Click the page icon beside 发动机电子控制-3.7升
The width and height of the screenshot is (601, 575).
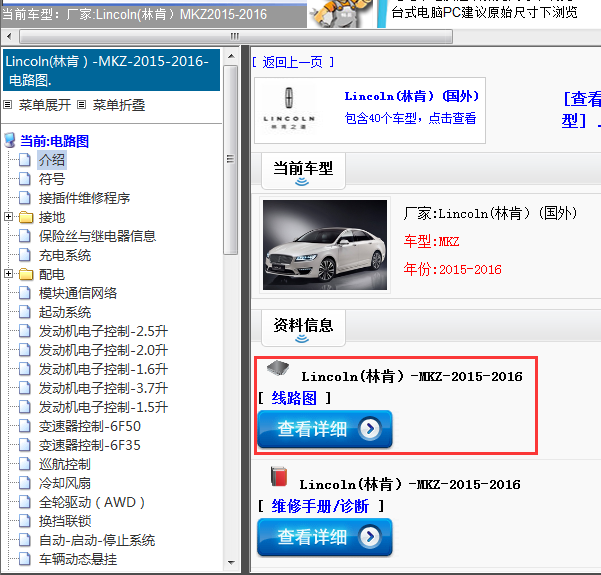tap(25, 388)
